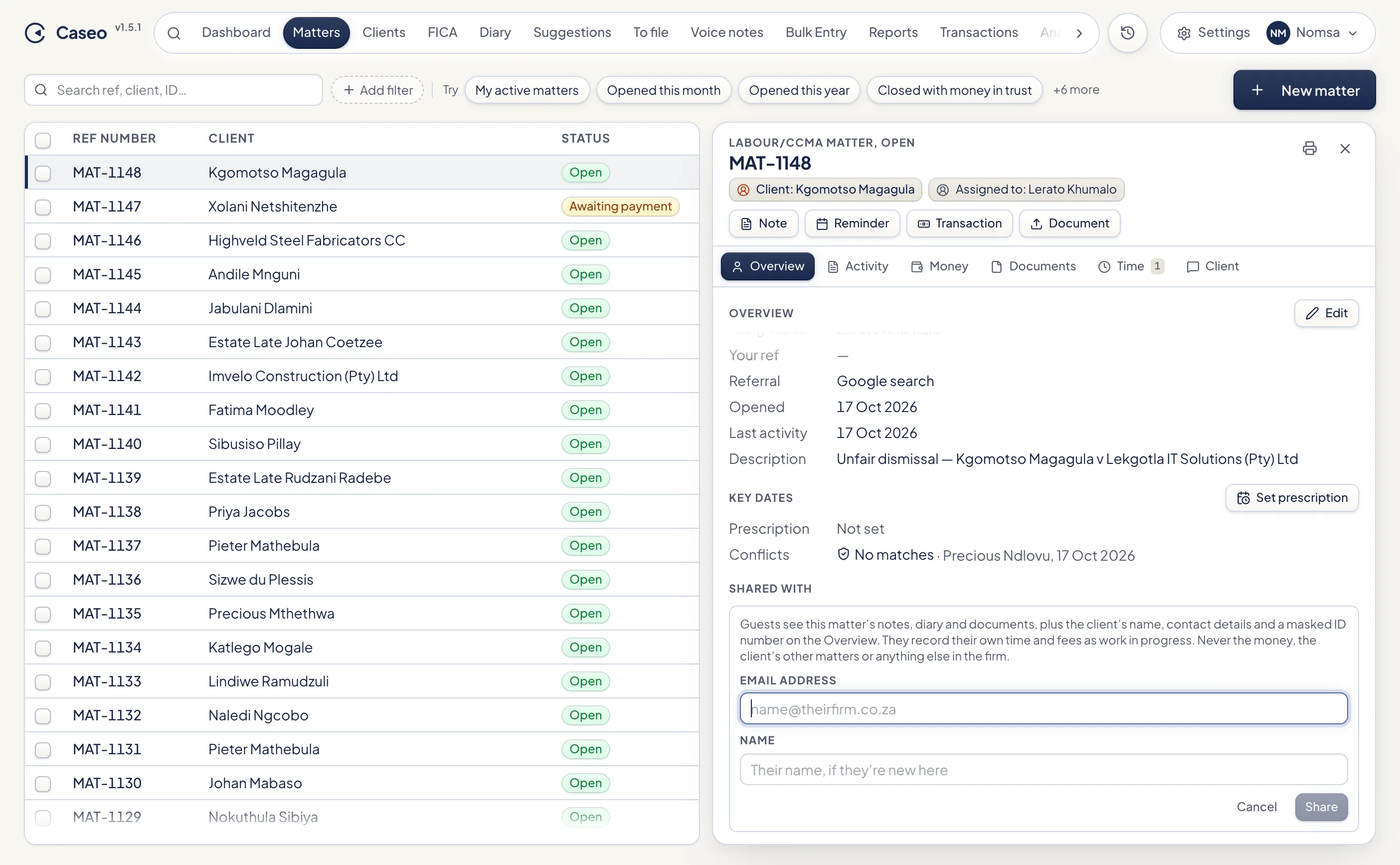Add a Reminder to the matter
Viewport: 1400px width, 865px height.
852,223
